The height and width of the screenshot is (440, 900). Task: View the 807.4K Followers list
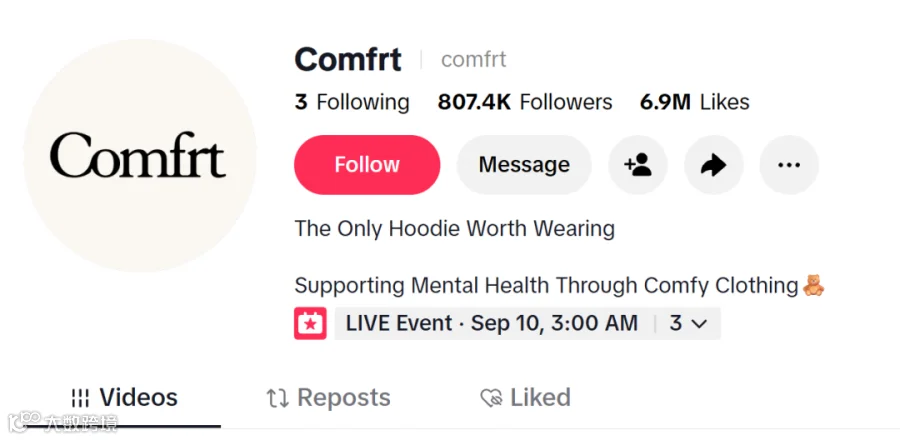525,102
